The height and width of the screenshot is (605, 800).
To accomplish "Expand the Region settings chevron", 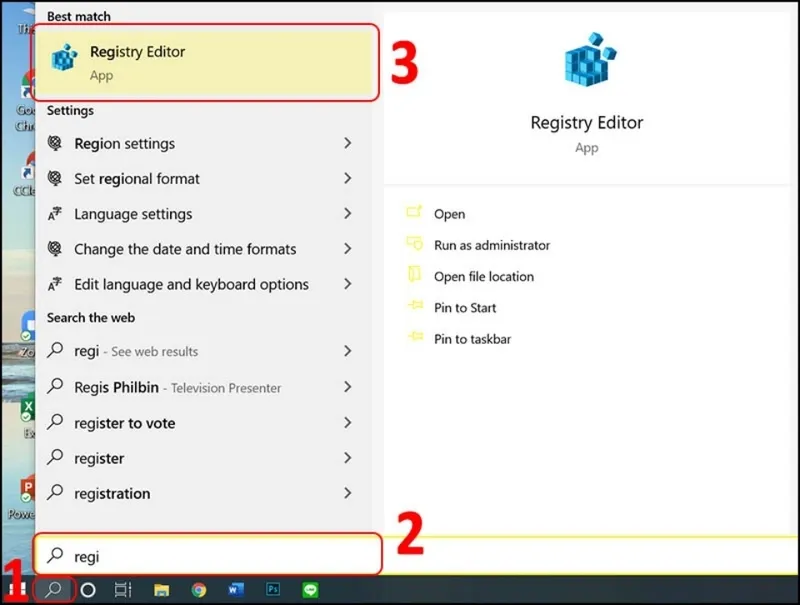I will click(347, 143).
